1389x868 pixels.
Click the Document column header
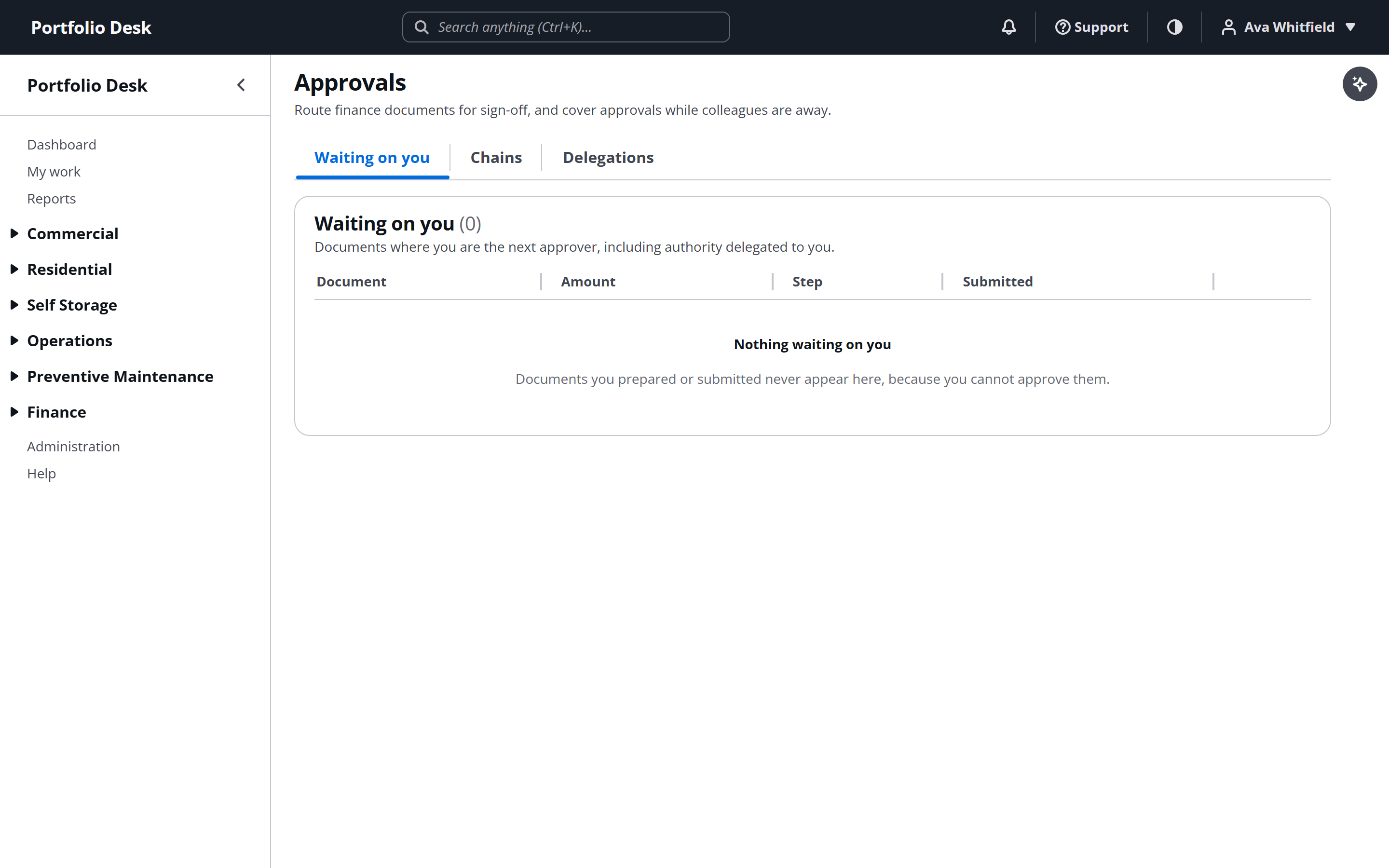click(x=351, y=282)
